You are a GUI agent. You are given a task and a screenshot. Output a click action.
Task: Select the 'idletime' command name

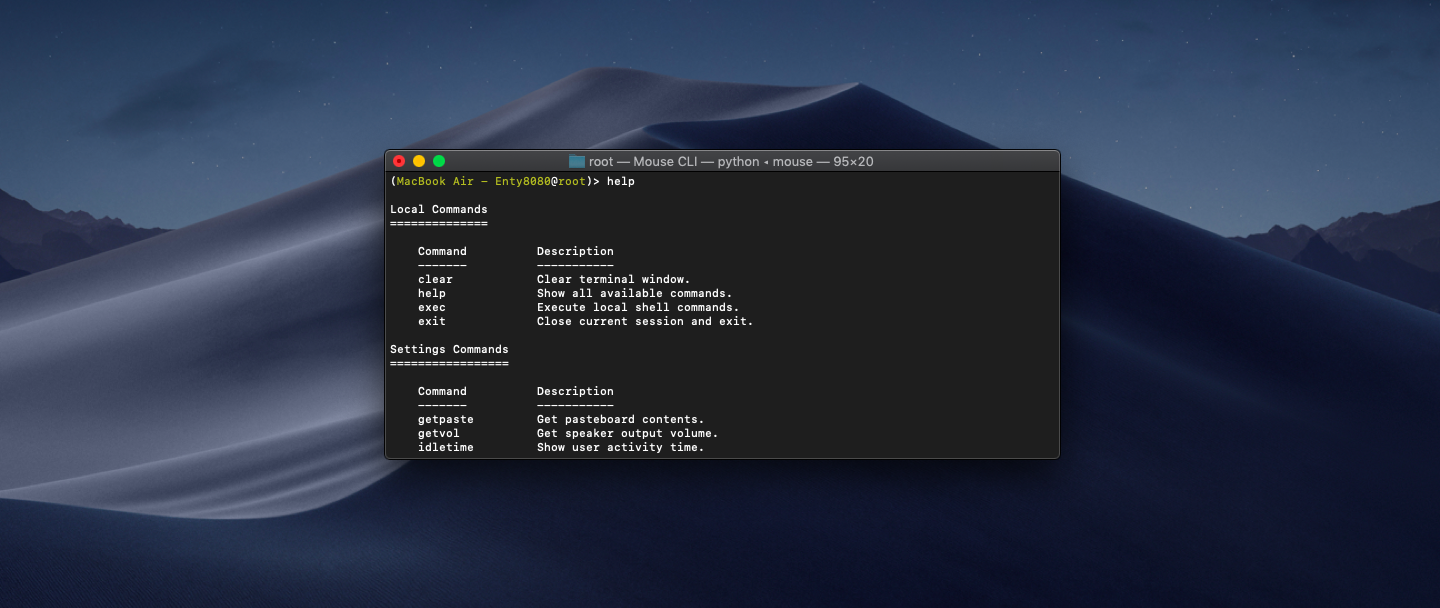click(446, 447)
